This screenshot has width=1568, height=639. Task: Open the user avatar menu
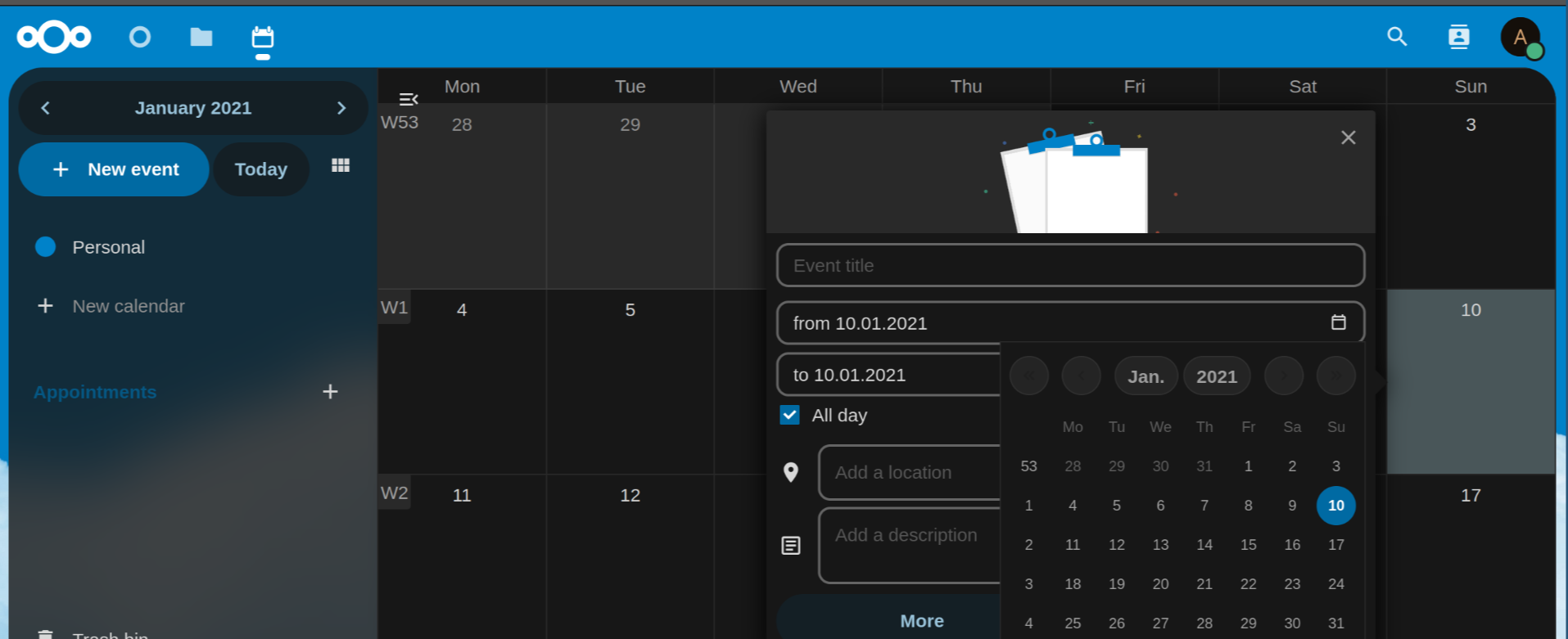coord(1521,37)
